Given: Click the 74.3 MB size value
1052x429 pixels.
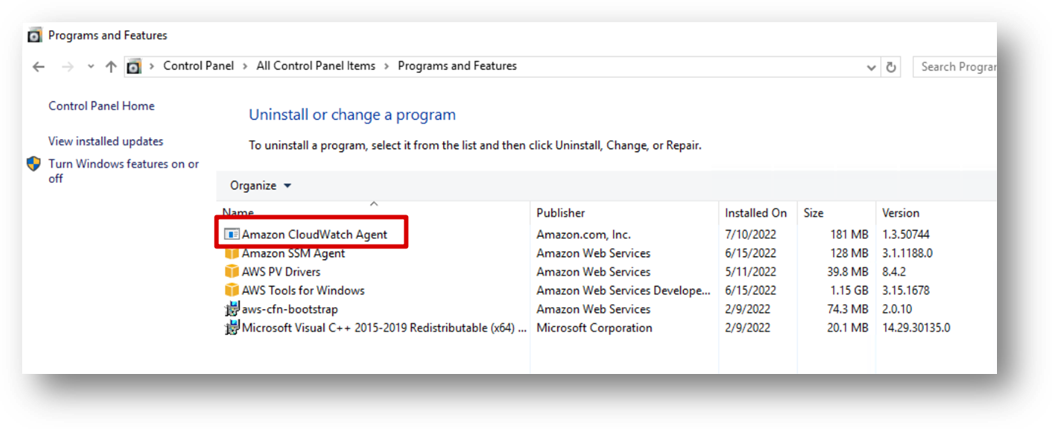Looking at the screenshot, I should [847, 309].
